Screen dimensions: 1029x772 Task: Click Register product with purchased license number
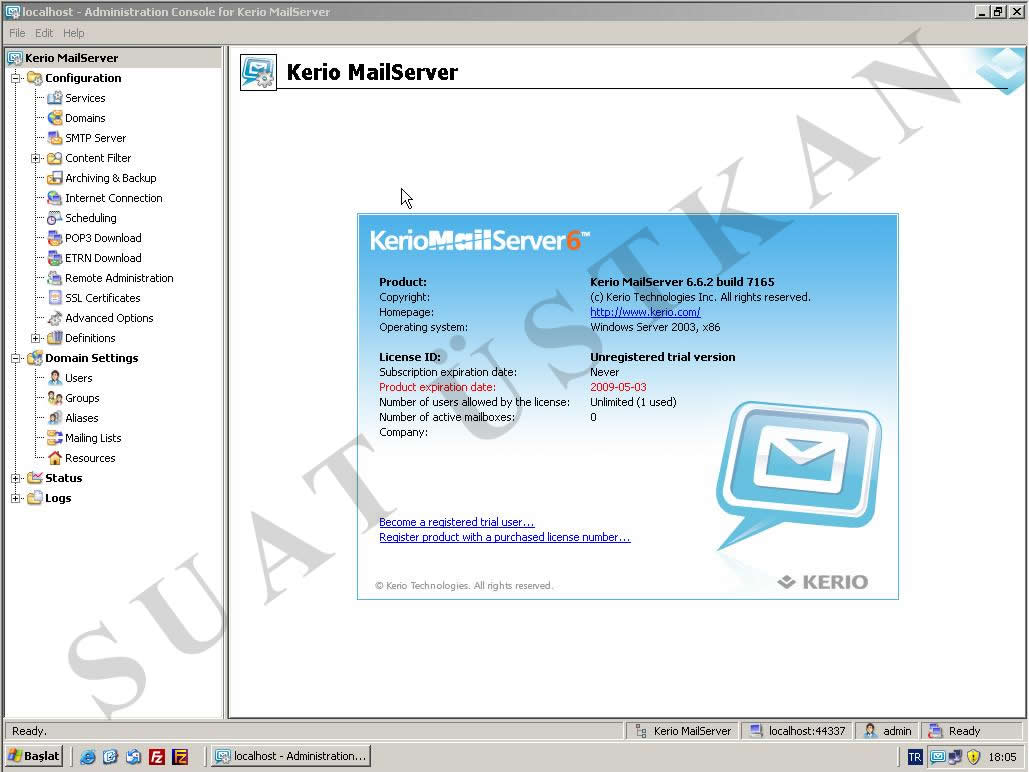(x=505, y=537)
